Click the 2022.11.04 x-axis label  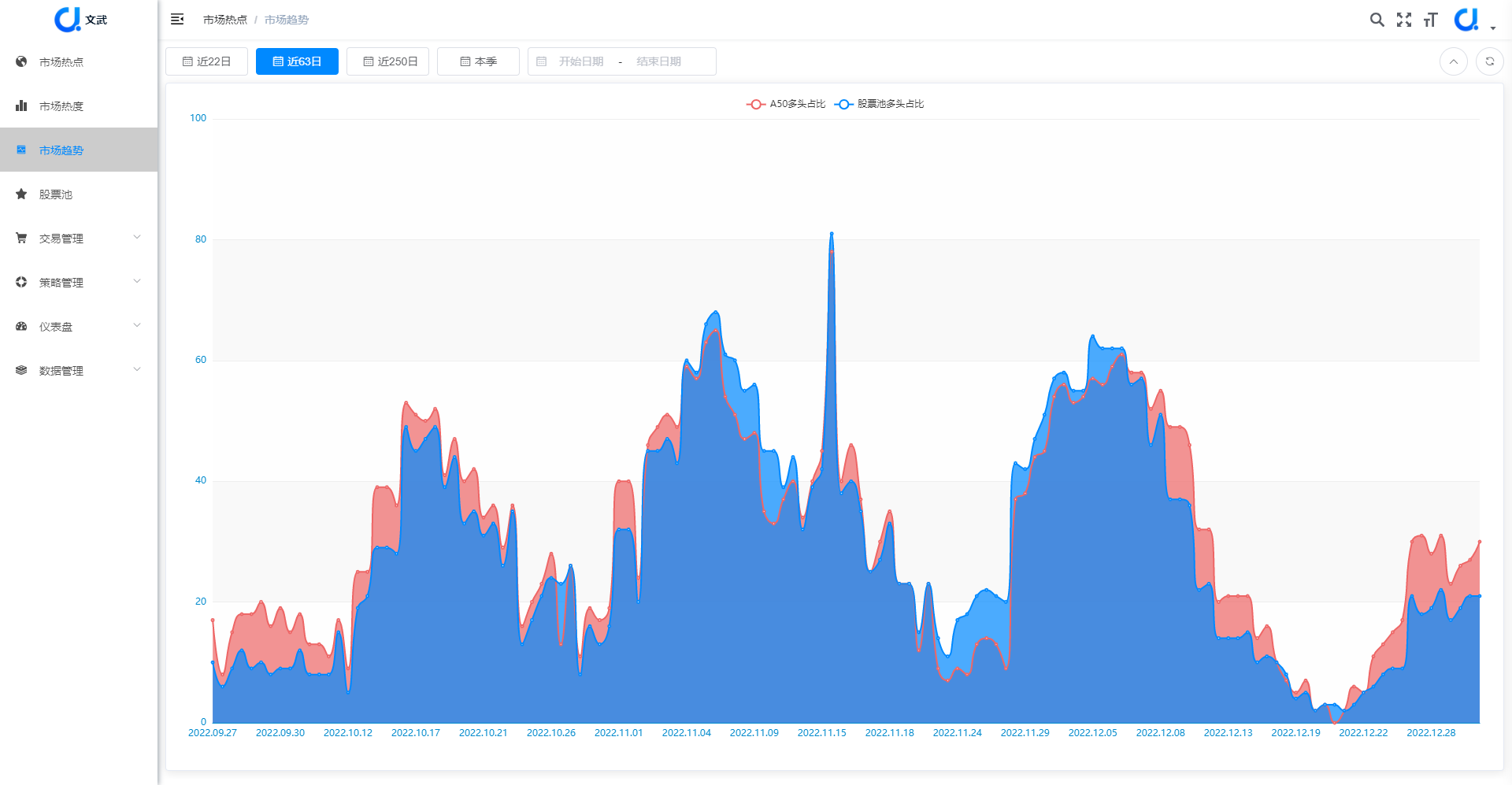[686, 733]
